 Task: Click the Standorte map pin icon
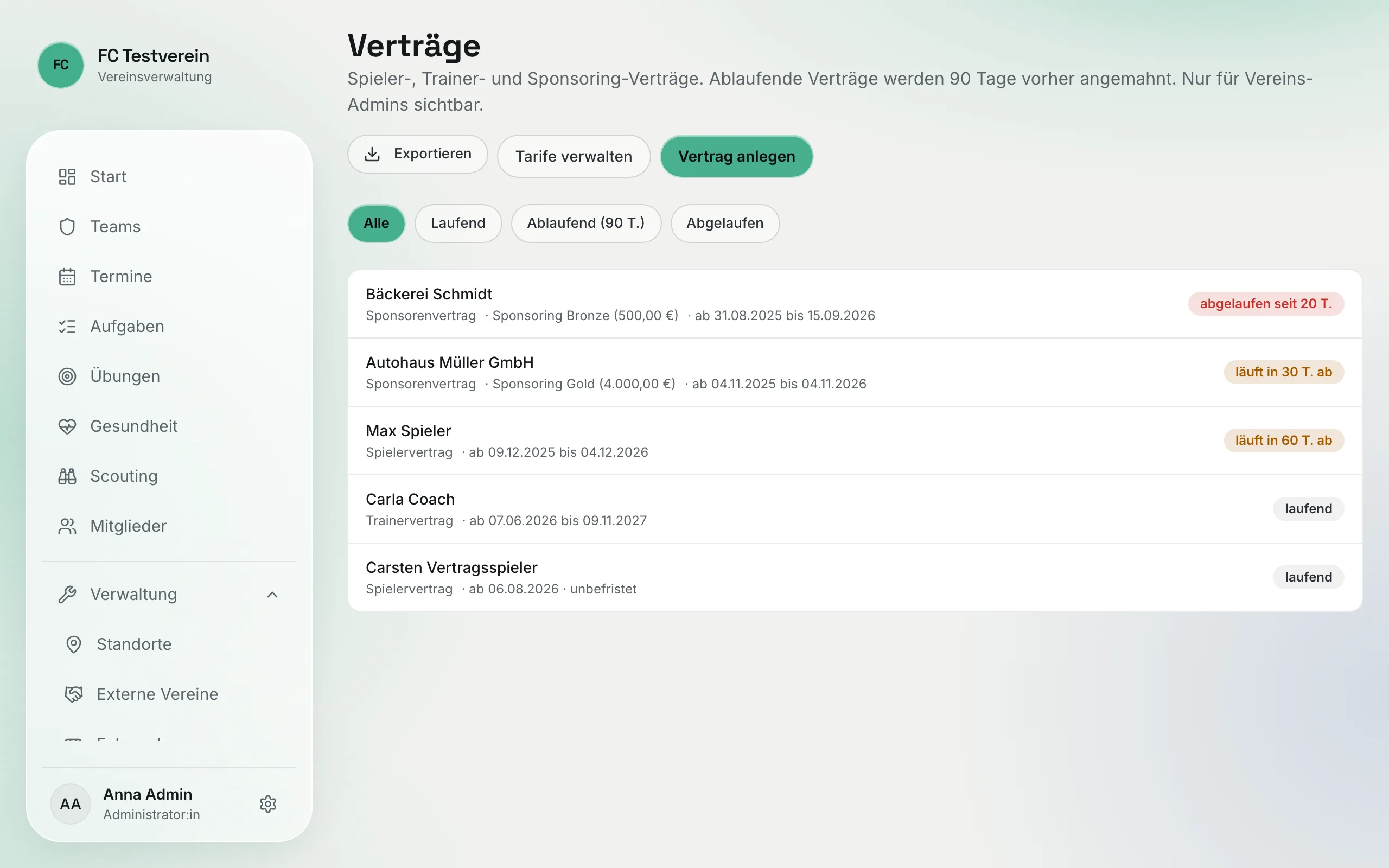click(73, 644)
